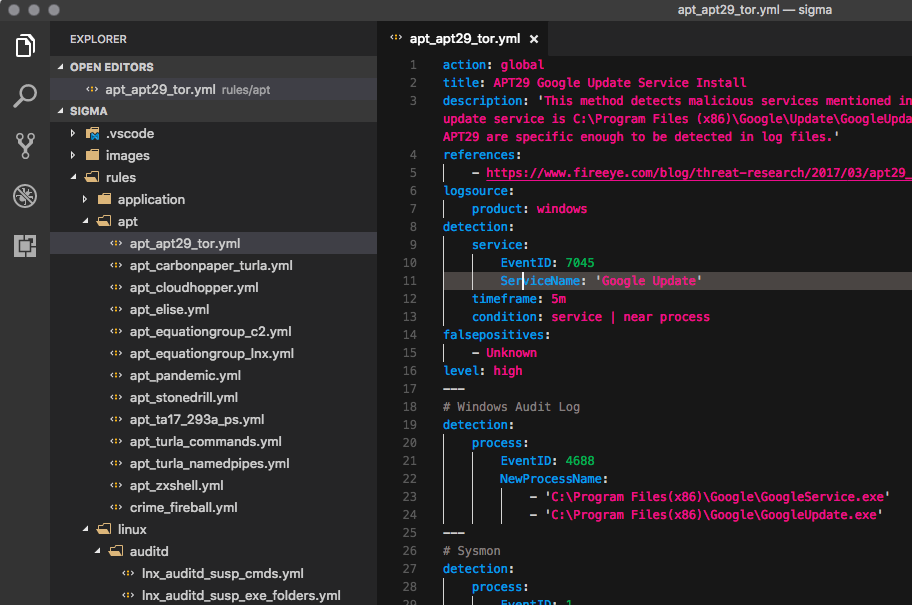Open the Search view icon
The width and height of the screenshot is (912, 605).
[x=25, y=96]
